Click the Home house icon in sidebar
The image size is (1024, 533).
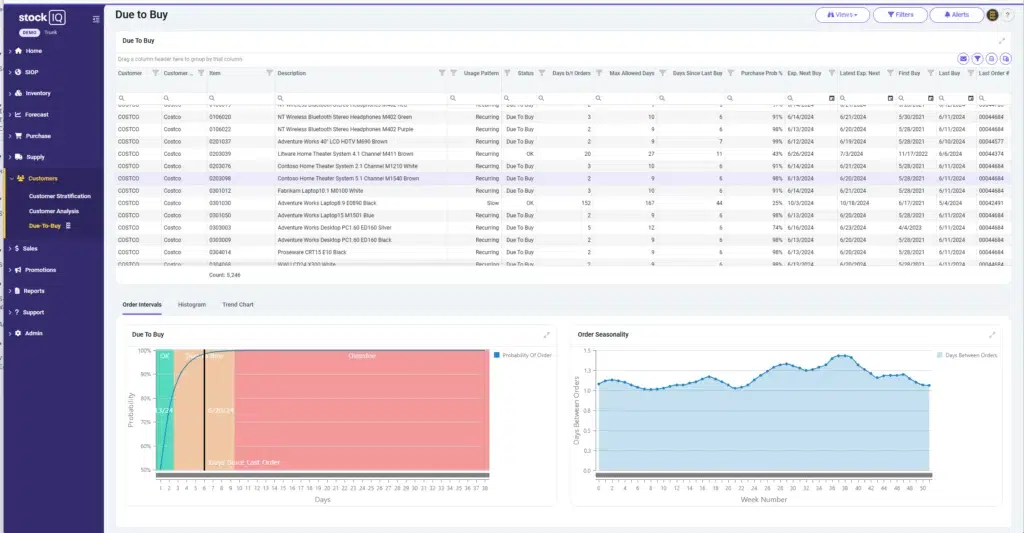coord(18,51)
